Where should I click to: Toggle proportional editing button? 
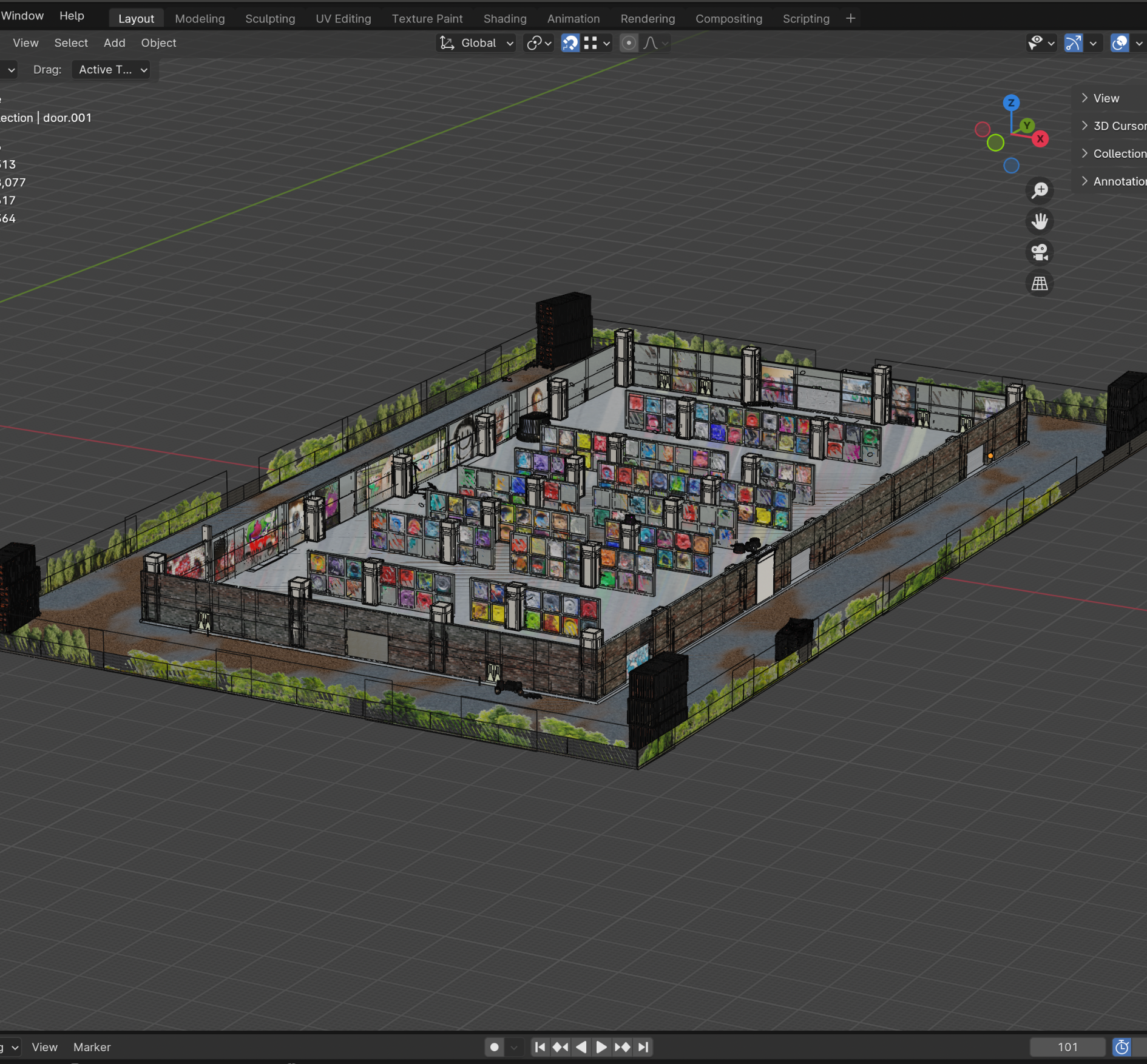pyautogui.click(x=629, y=43)
